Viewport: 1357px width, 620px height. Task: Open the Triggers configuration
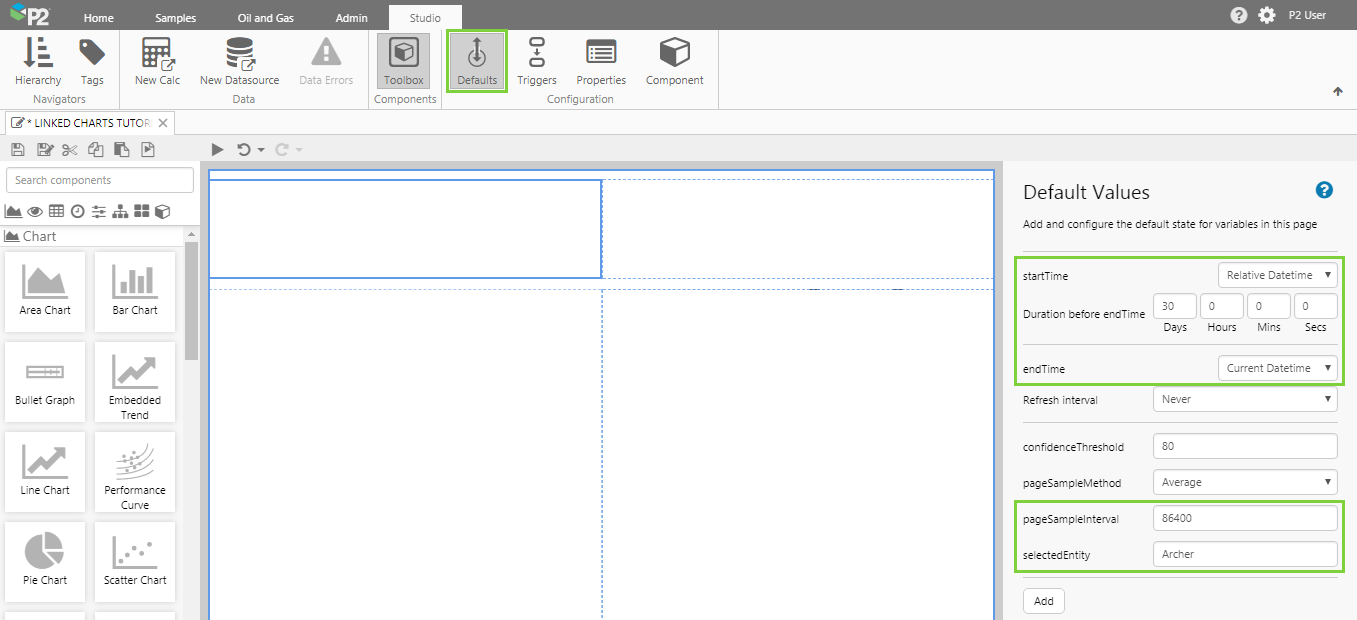coord(537,61)
